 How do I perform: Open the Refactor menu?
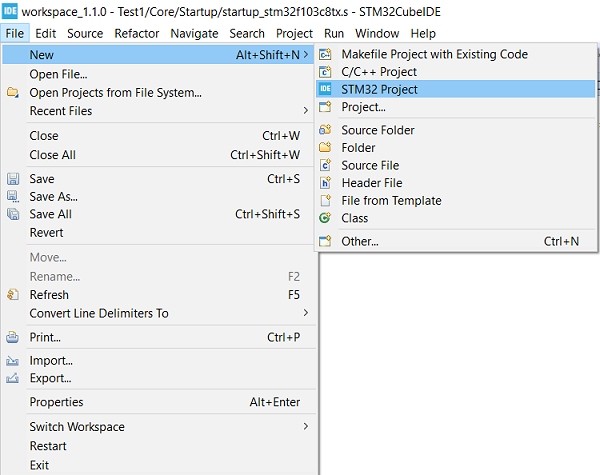[136, 33]
